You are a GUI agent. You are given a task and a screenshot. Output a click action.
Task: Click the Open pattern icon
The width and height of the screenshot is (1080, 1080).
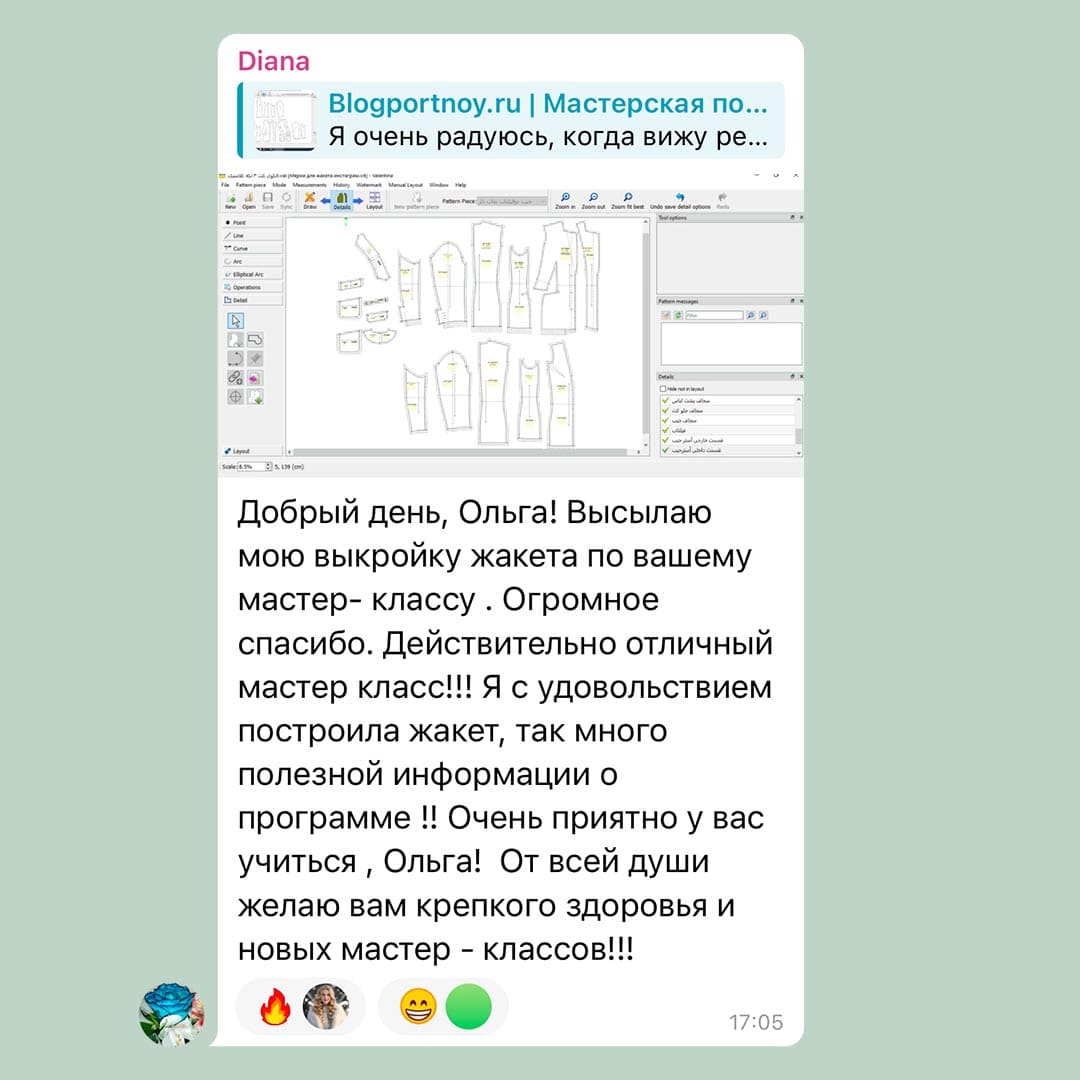point(249,200)
